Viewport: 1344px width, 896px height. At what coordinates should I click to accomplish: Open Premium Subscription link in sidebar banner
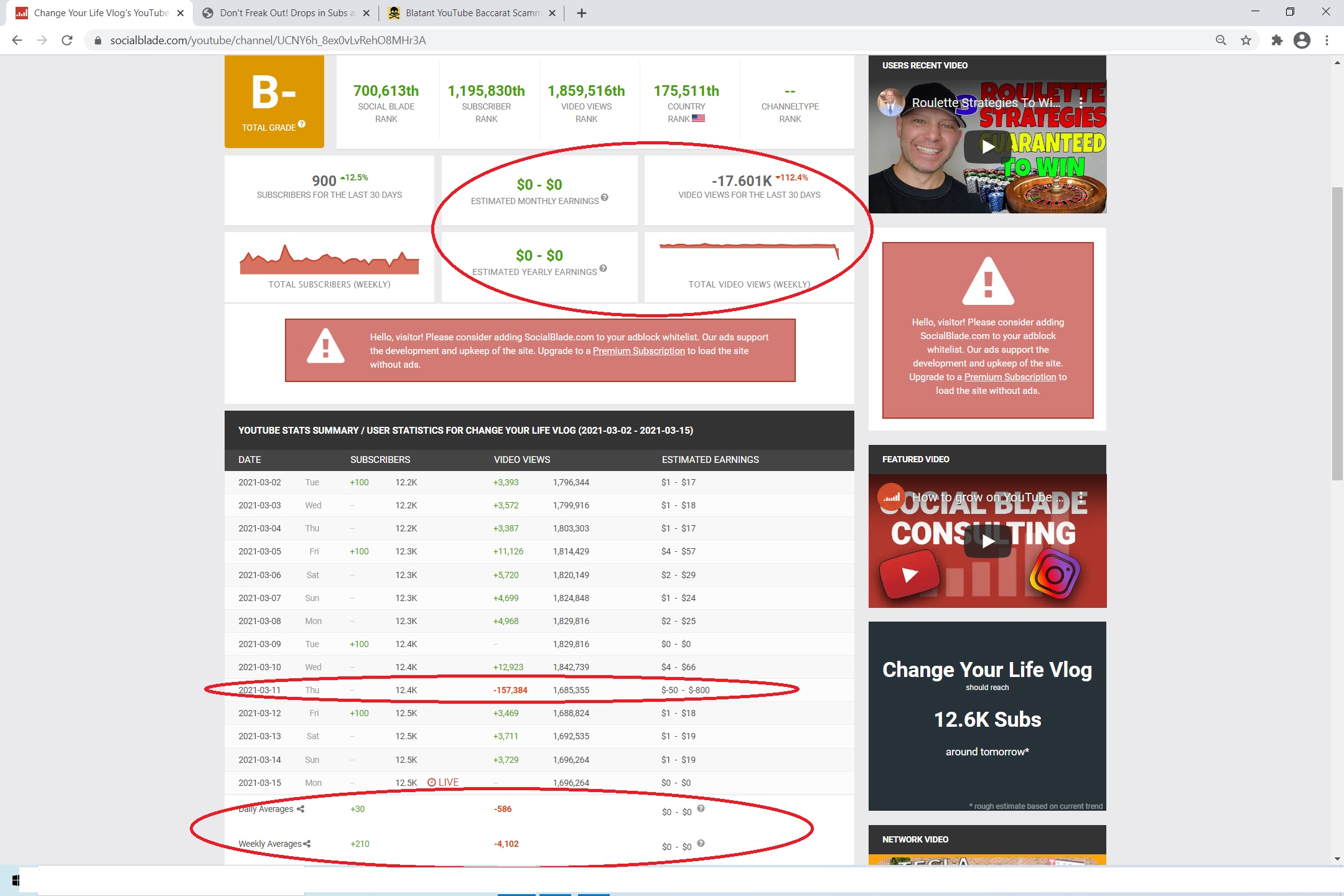point(1010,377)
